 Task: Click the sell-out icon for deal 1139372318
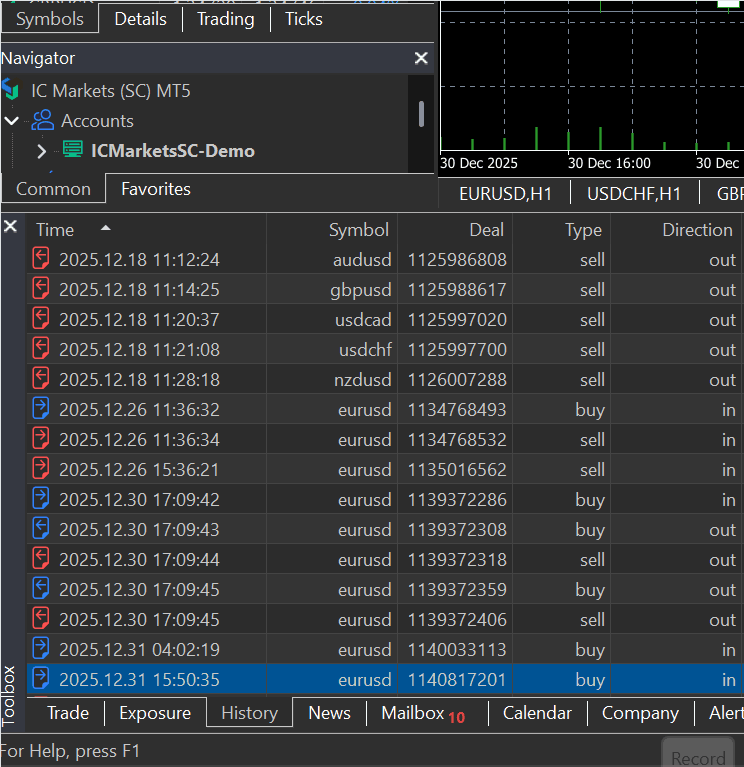(41, 559)
